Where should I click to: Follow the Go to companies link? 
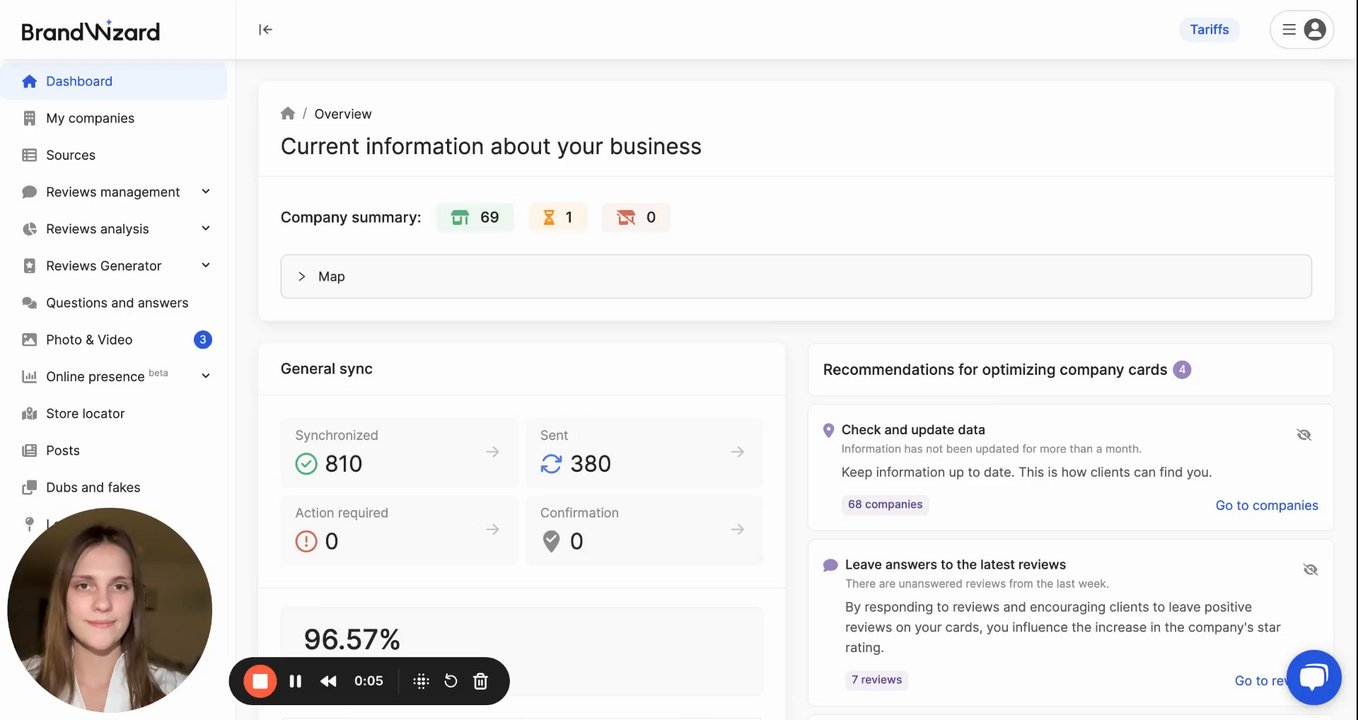(x=1266, y=505)
